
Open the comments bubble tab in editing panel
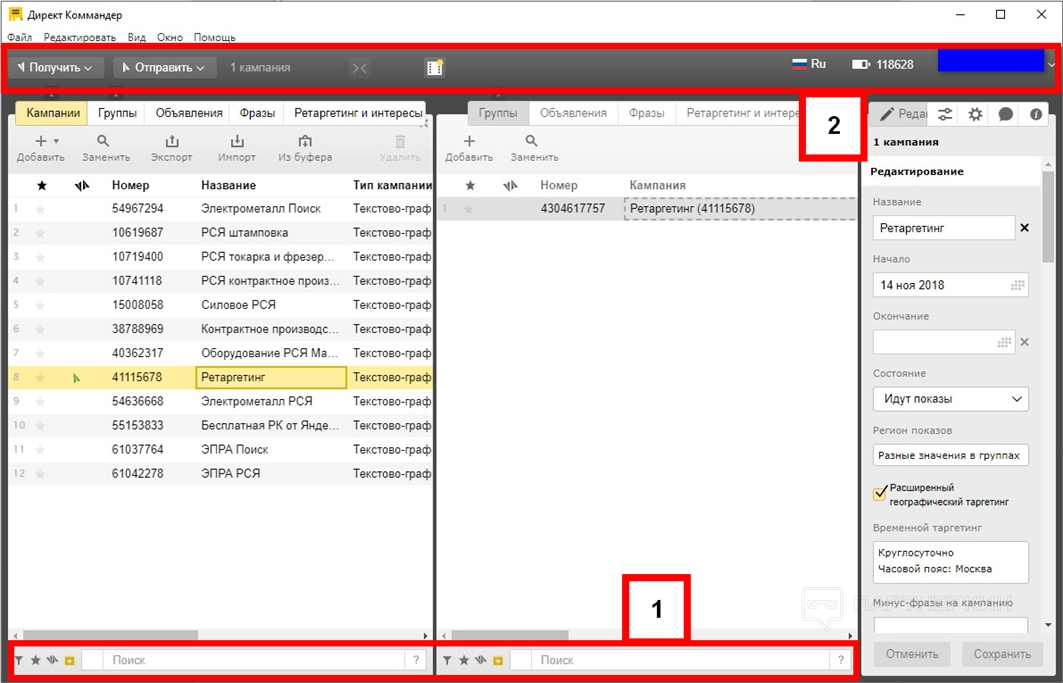(x=1005, y=114)
